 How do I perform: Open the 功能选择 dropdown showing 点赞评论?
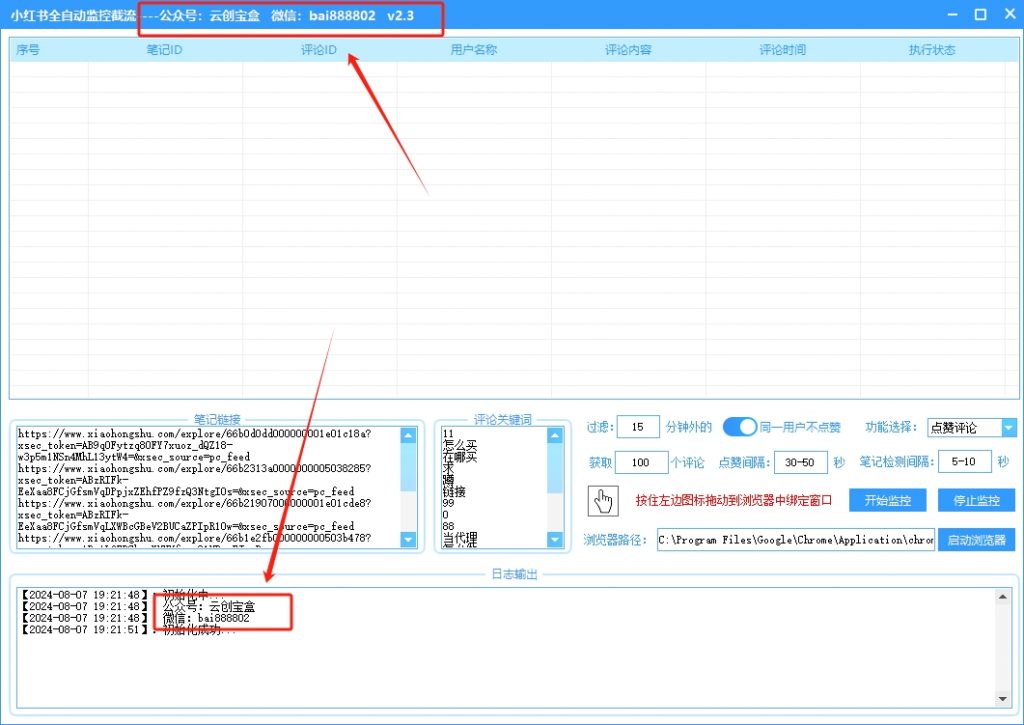971,427
